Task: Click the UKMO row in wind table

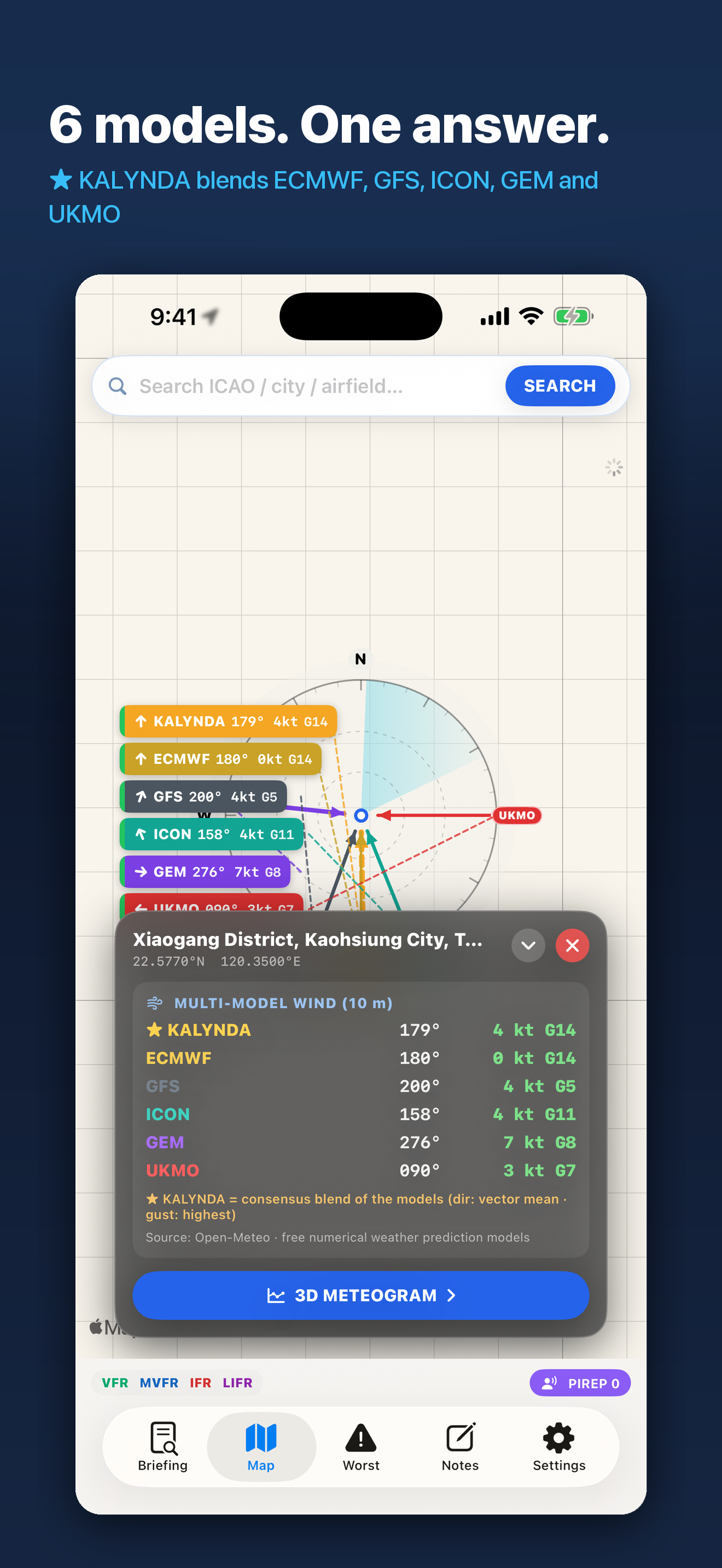Action: tap(360, 1170)
